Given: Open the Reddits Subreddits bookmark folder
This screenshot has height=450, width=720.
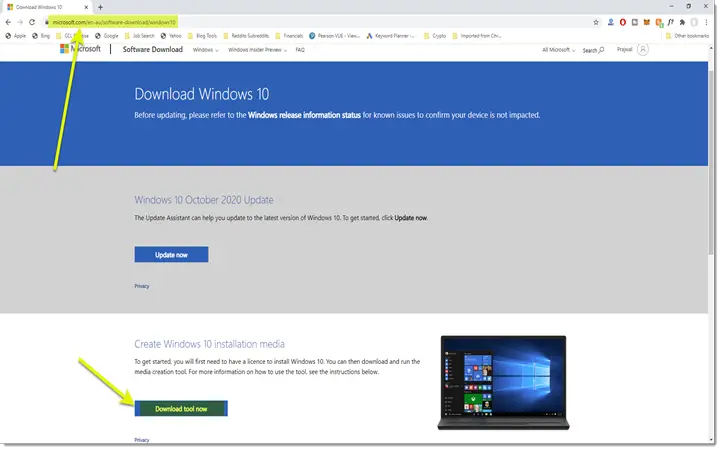Looking at the screenshot, I should [246, 35].
